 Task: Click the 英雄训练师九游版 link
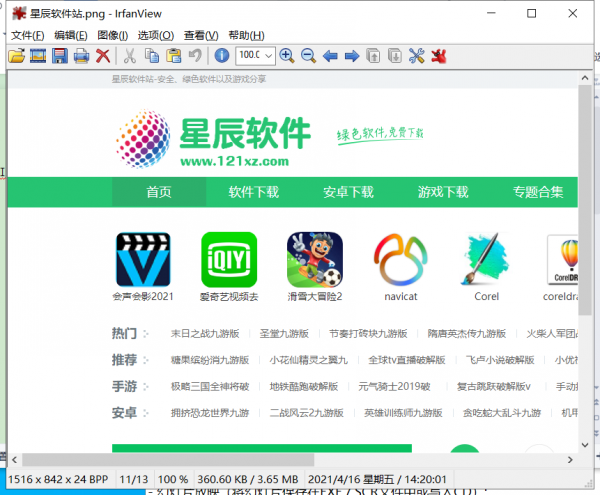click(403, 413)
